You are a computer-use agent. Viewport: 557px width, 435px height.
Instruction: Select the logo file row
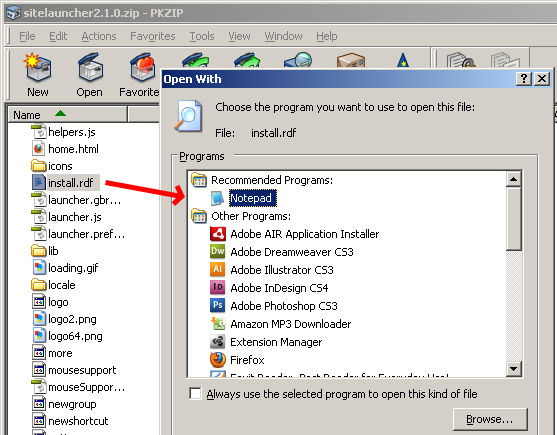point(50,302)
